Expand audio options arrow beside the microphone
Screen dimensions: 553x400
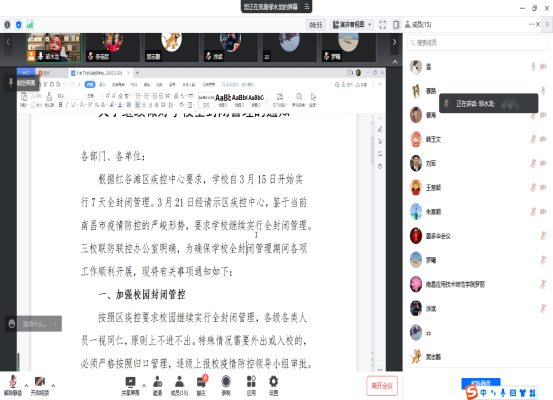pyautogui.click(x=26, y=385)
